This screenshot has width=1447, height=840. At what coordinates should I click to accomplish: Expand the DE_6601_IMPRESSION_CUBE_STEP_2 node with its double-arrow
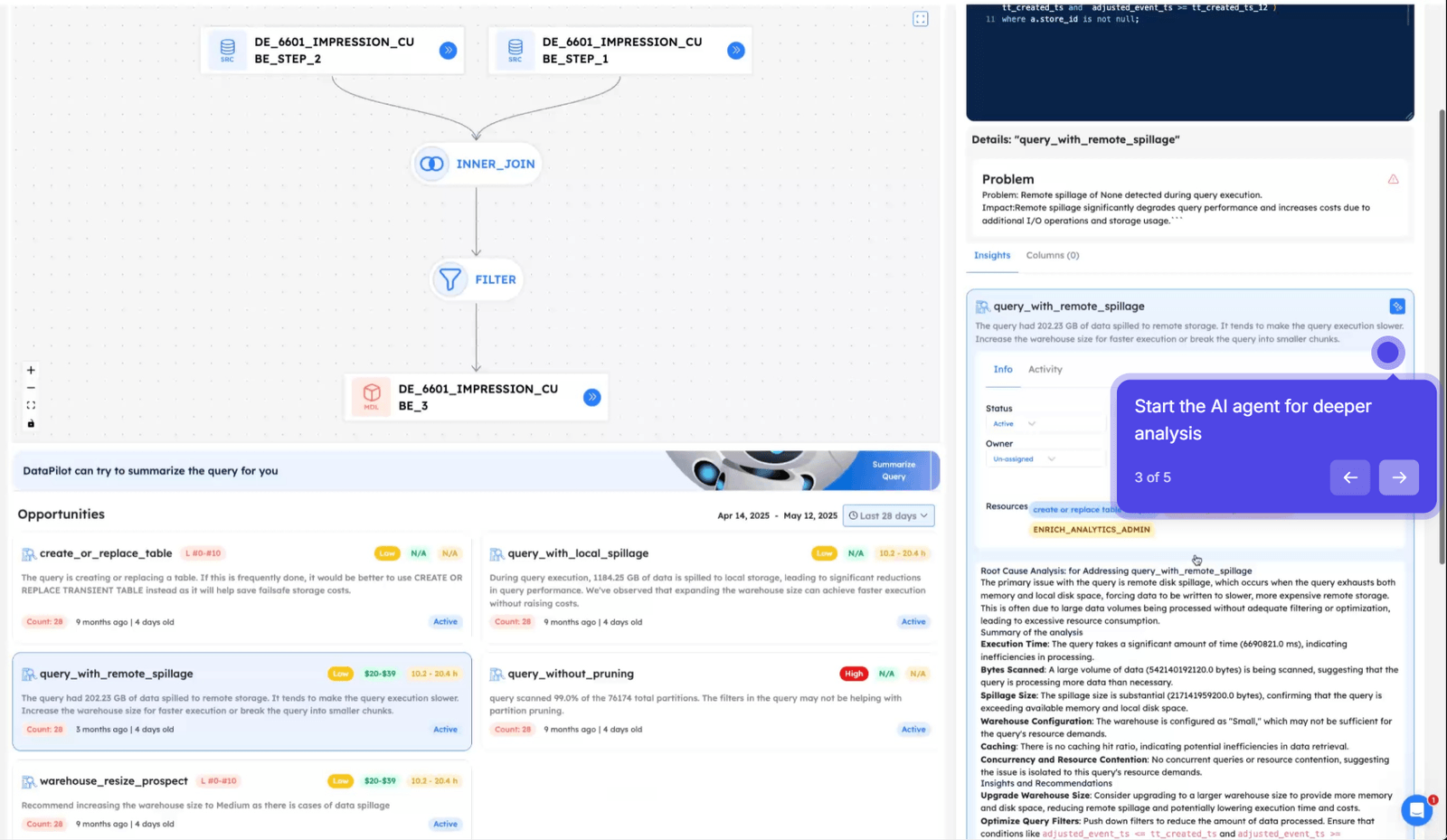[x=448, y=51]
